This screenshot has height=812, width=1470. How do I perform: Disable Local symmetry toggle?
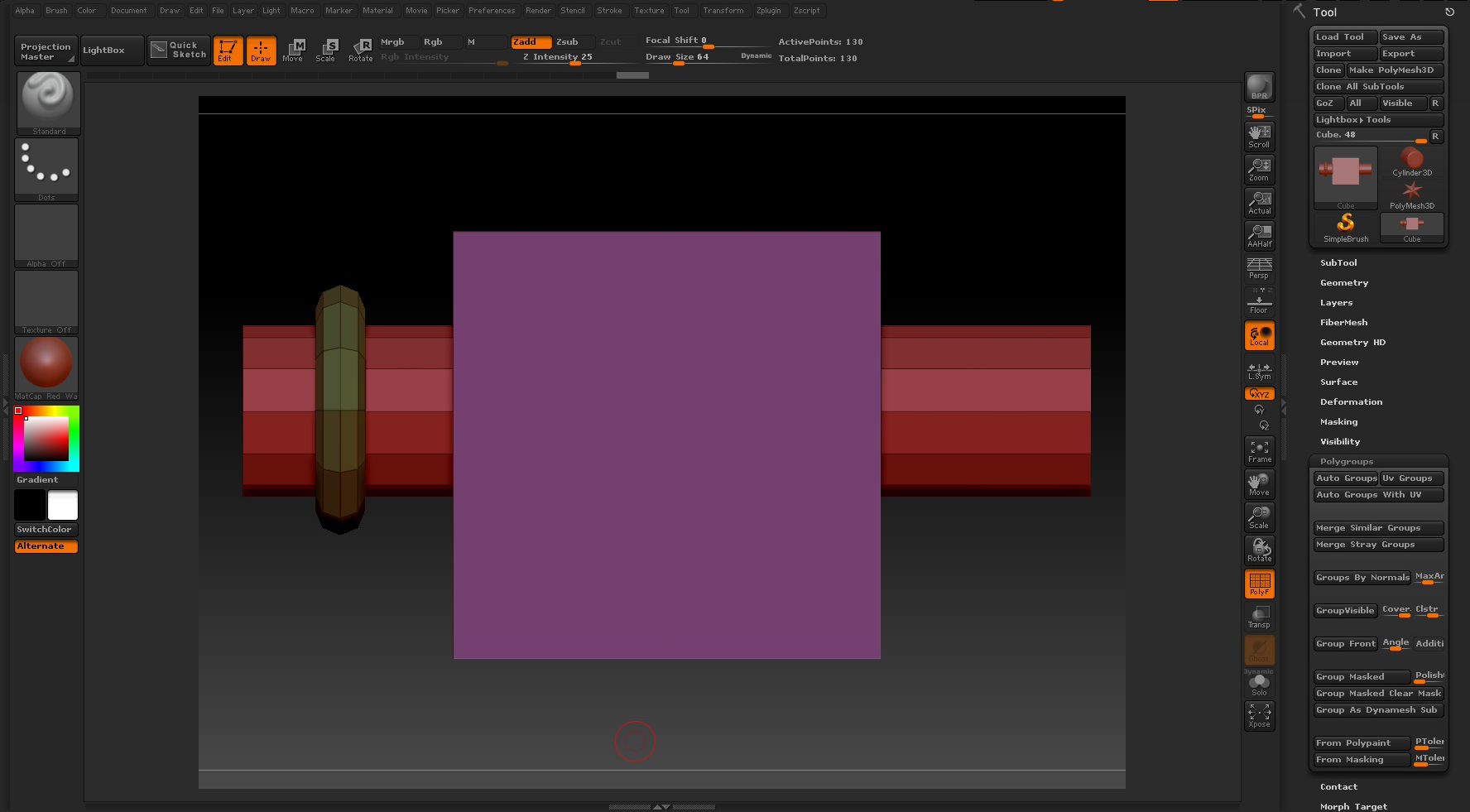1259,335
